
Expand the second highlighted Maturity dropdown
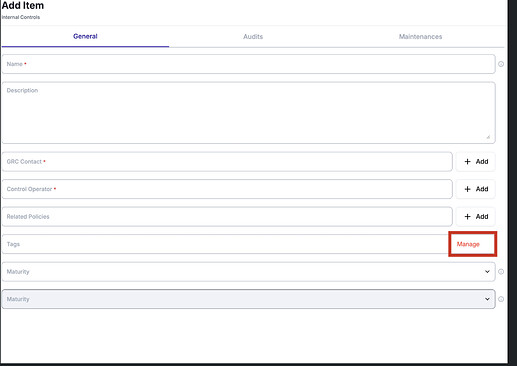point(248,299)
